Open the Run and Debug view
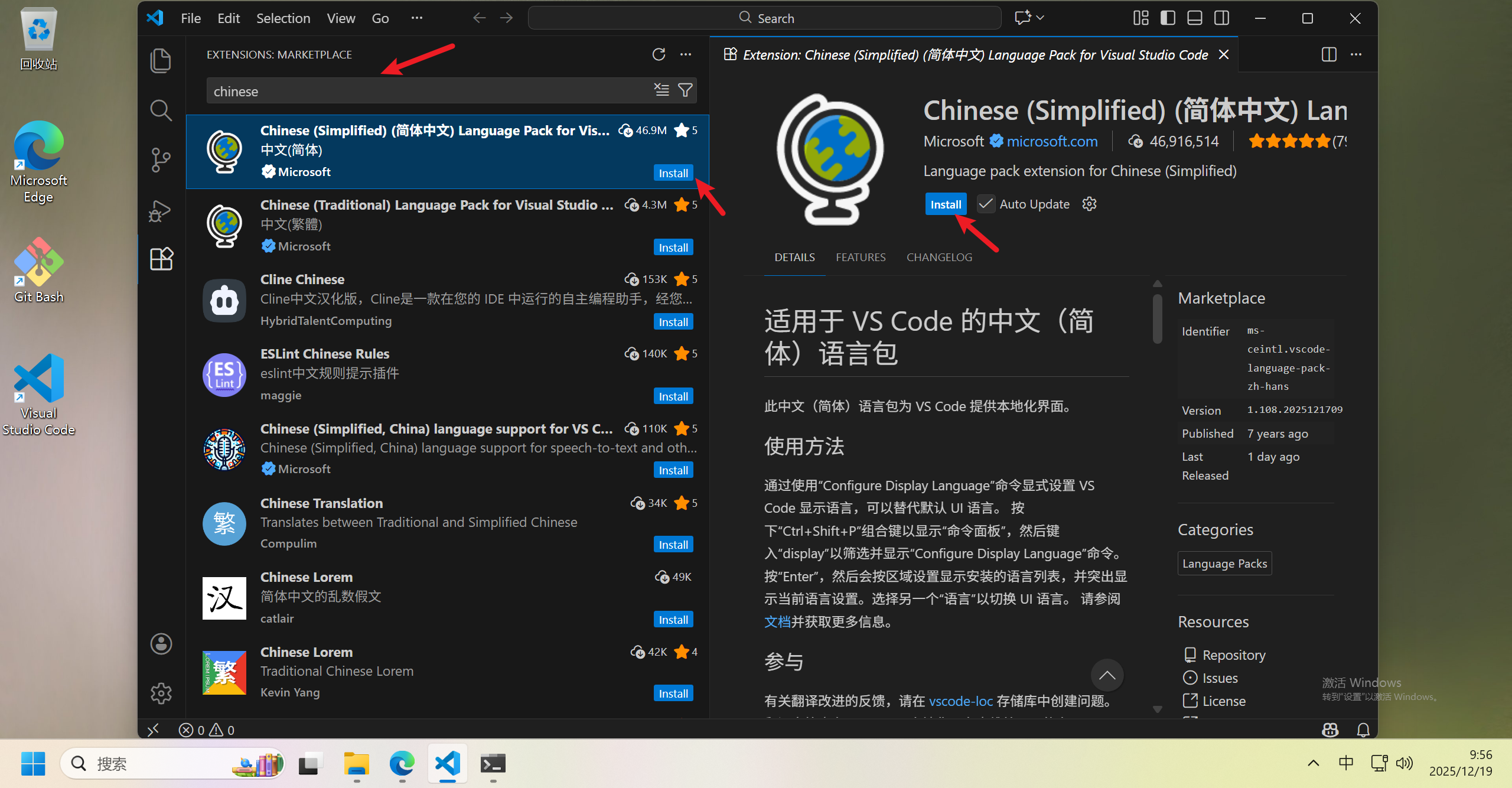Image resolution: width=1512 pixels, height=788 pixels. 161,210
